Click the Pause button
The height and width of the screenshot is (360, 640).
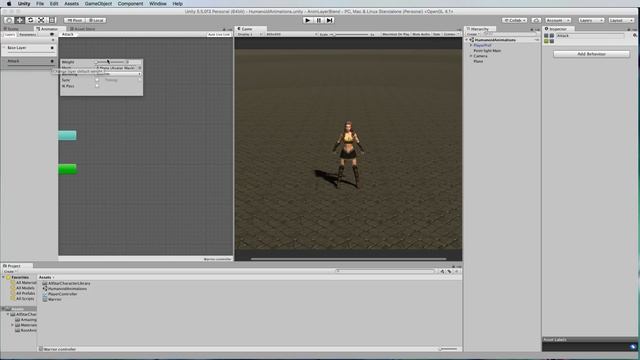click(x=319, y=20)
